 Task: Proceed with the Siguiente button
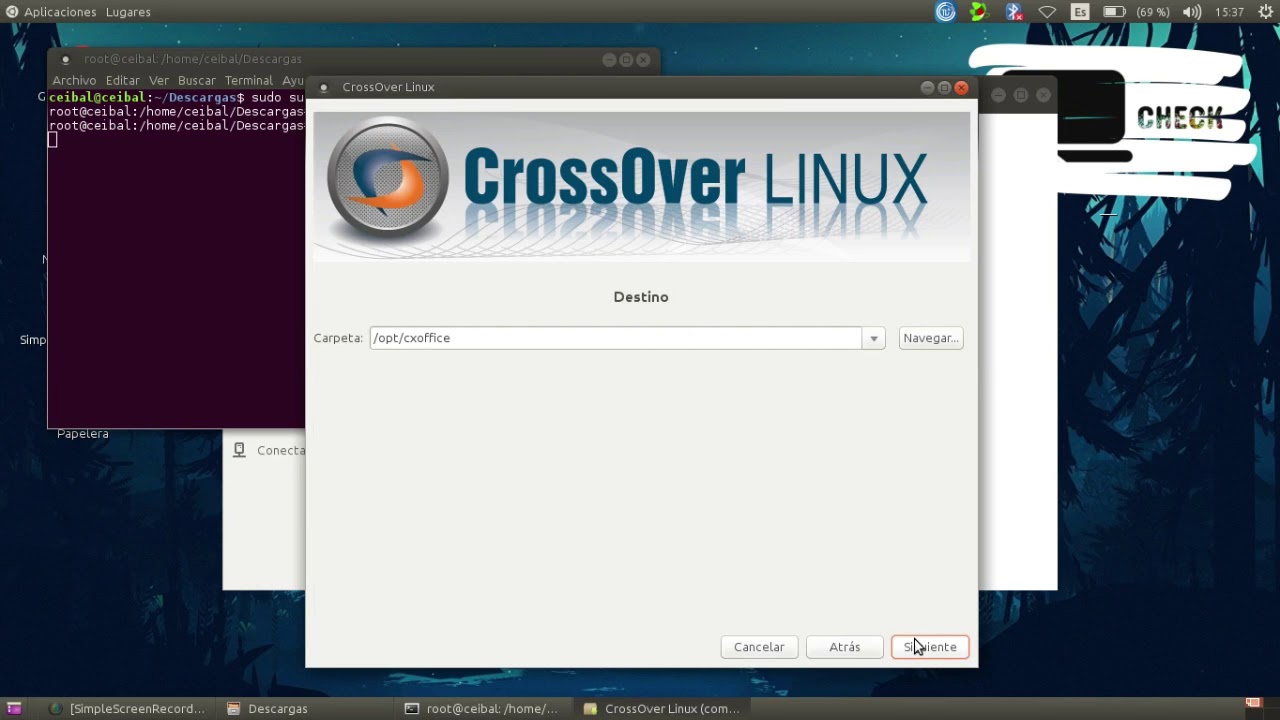[x=930, y=647]
